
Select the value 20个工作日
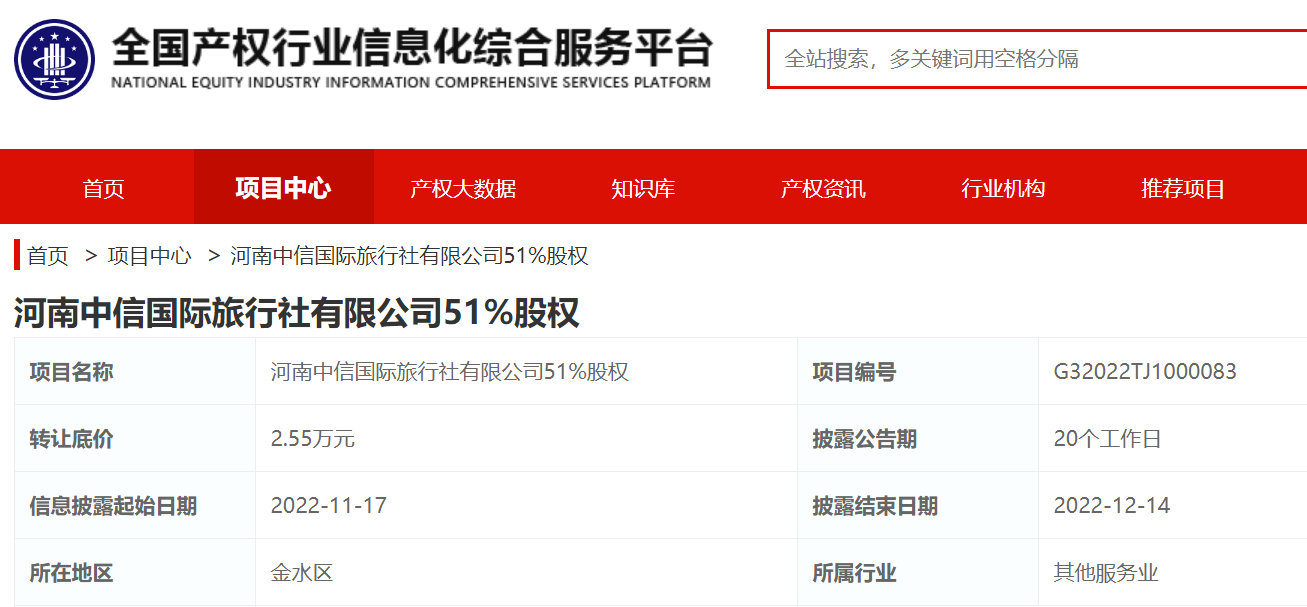pos(1108,439)
